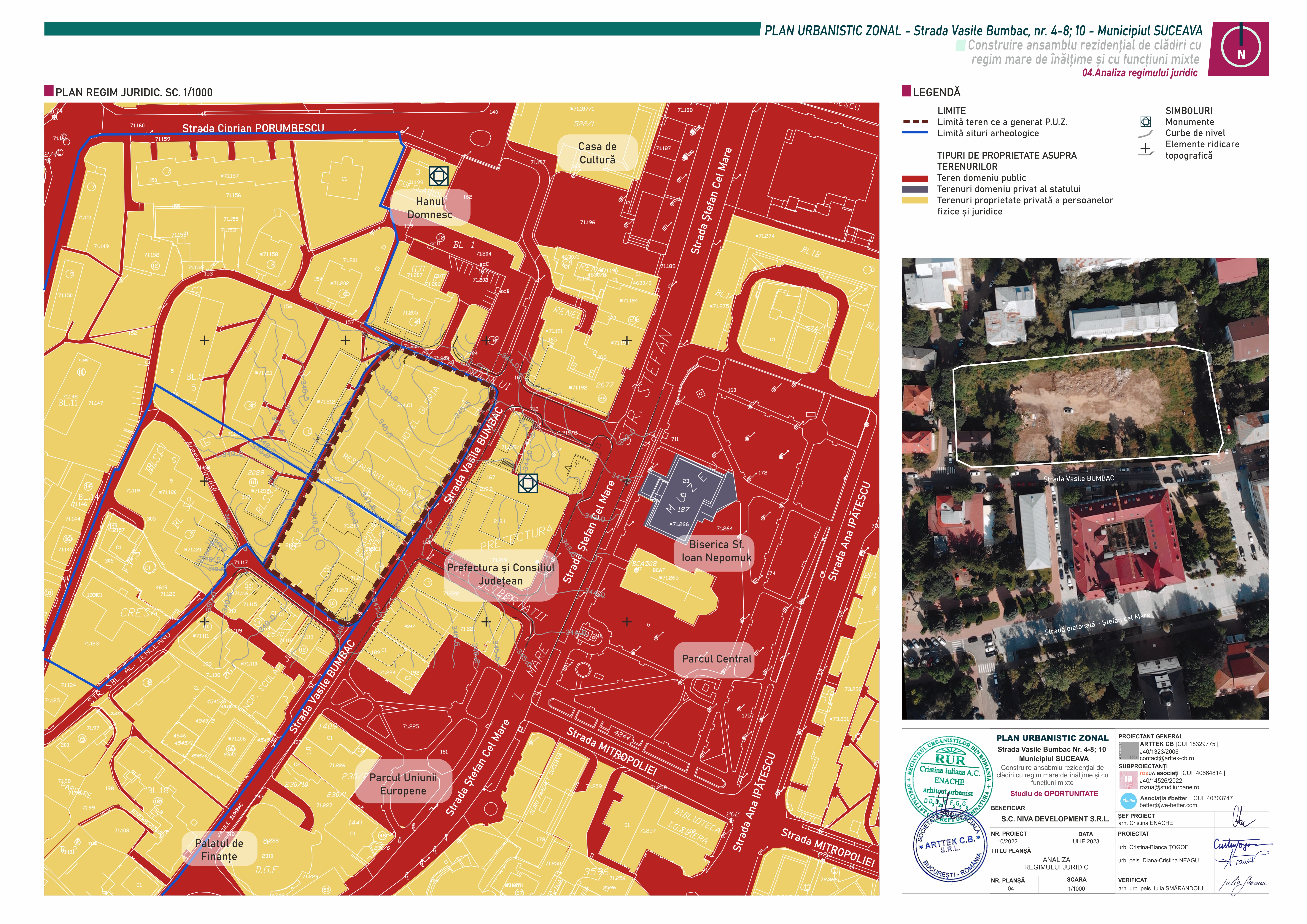Click the aerial site photo
The image size is (1307, 924).
[1085, 489]
